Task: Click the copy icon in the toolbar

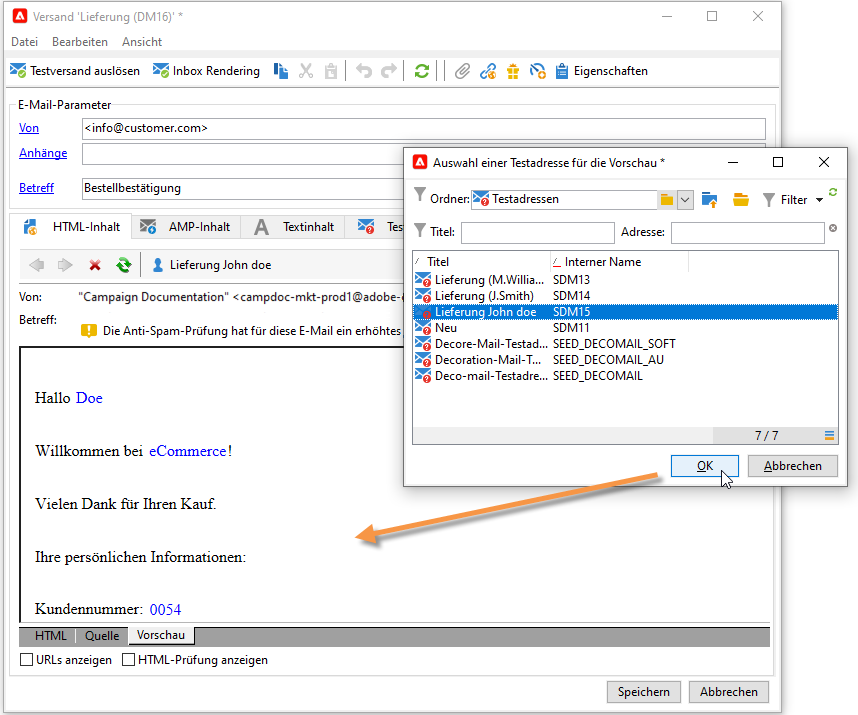Action: [x=281, y=71]
